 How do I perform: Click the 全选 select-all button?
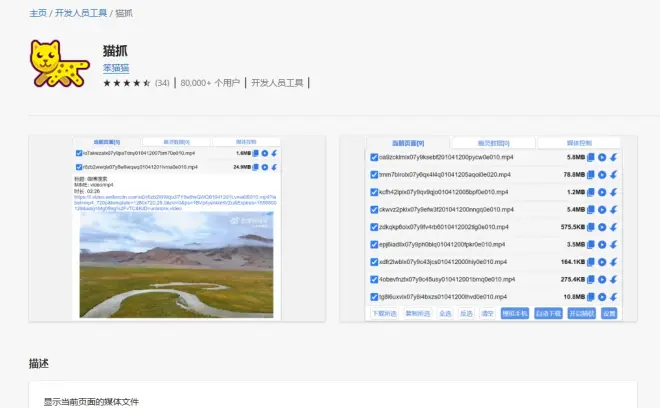445,313
